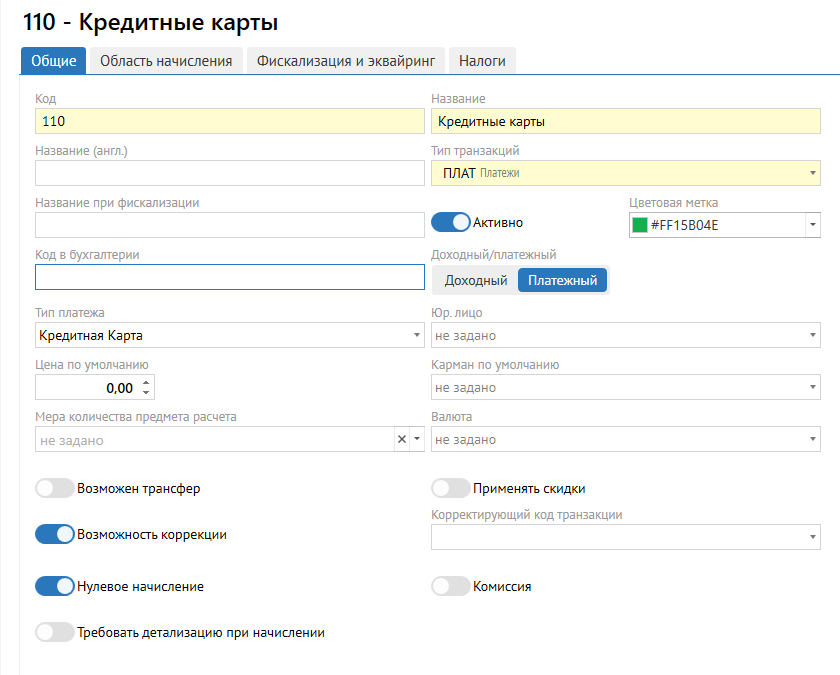Screen dimensions: 840x675
Task: Open the Цветовая метка dropdown arrow
Action: pos(812,225)
